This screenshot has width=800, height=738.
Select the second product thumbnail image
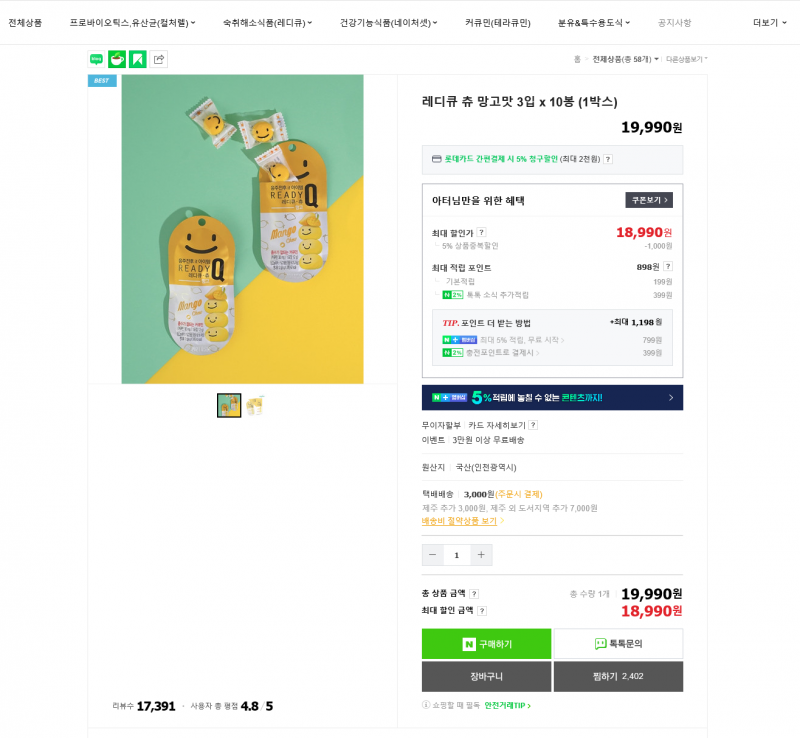click(255, 406)
